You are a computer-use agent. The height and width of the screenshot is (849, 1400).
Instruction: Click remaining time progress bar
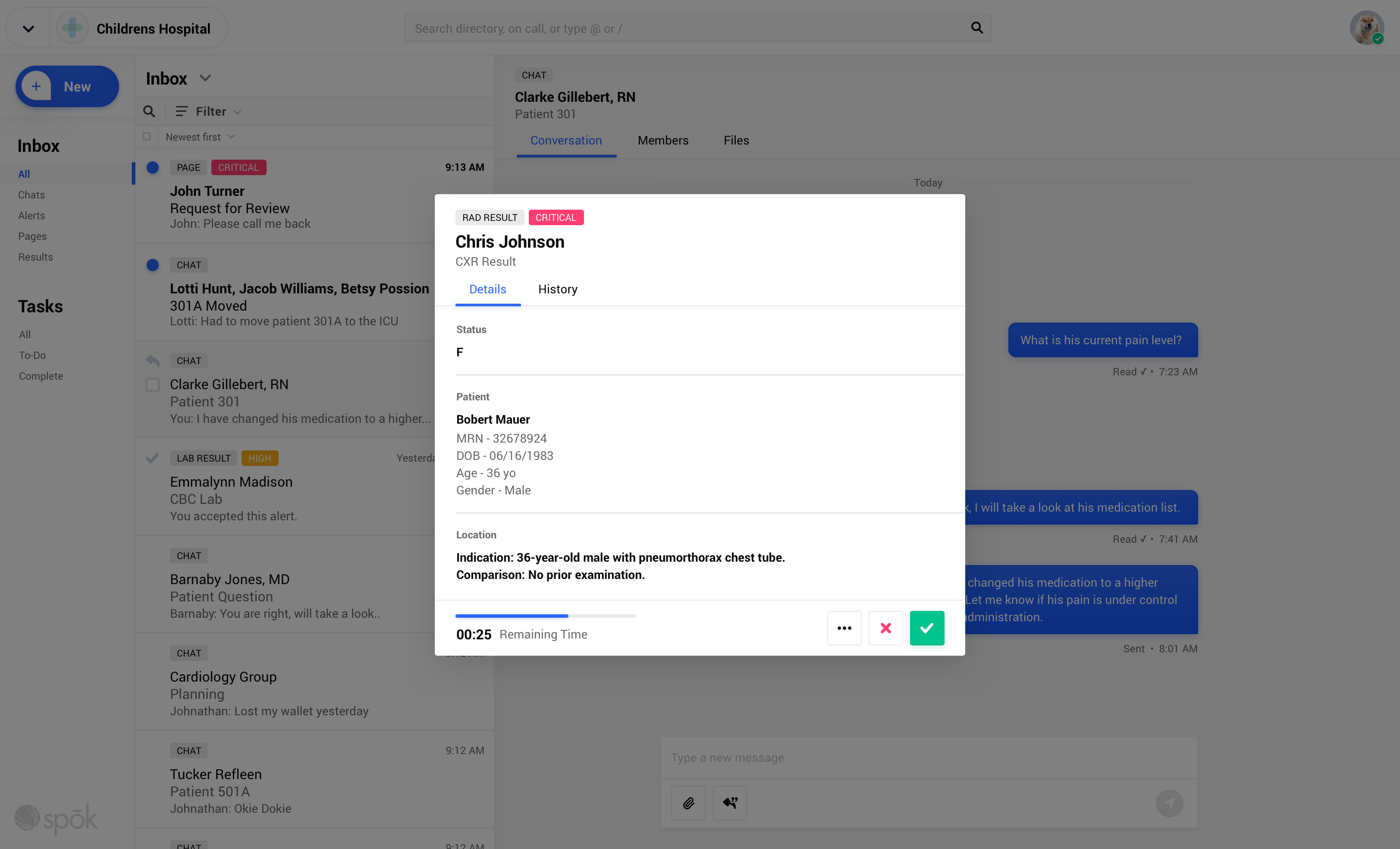545,616
